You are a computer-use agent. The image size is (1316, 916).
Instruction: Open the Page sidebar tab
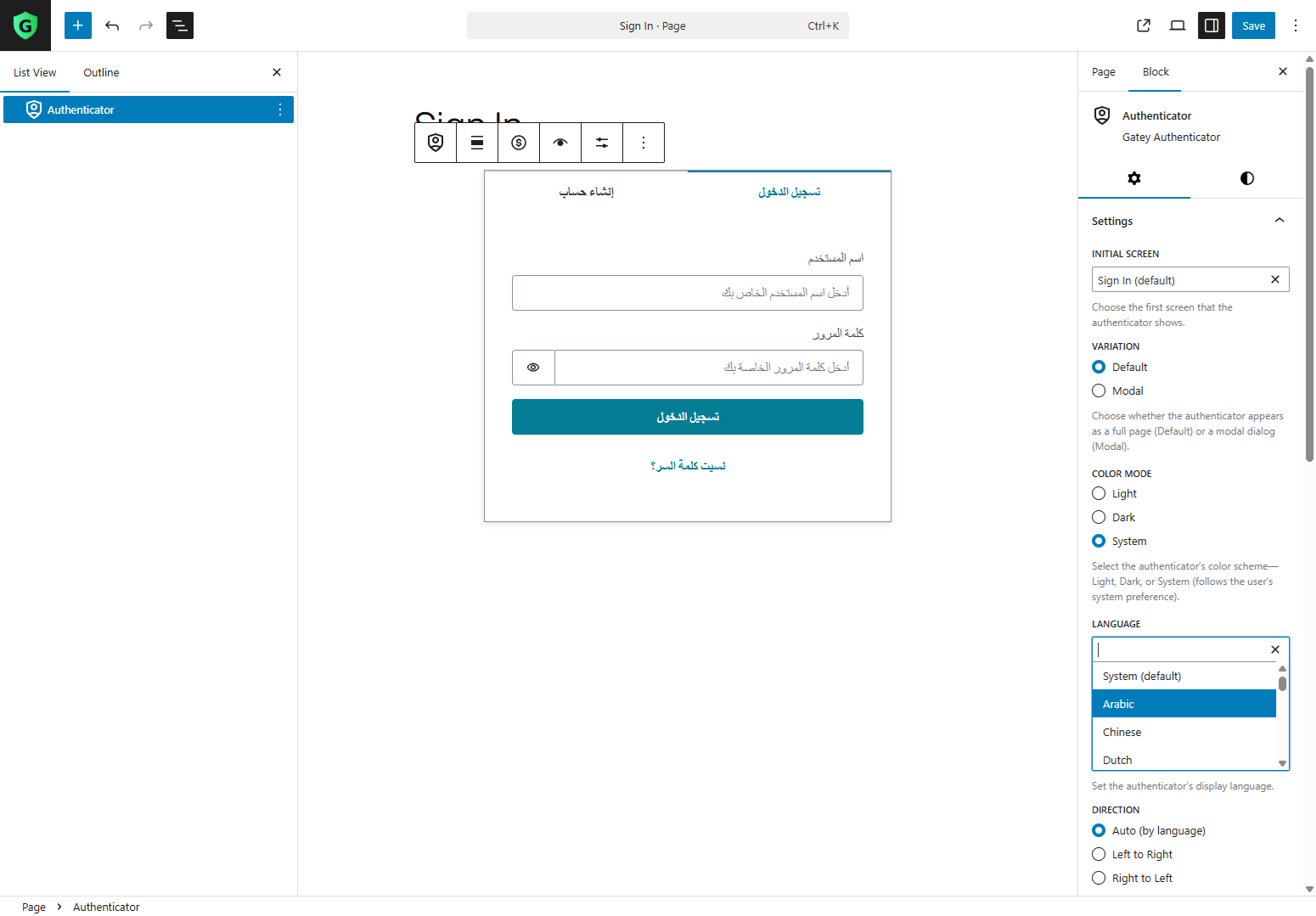click(1104, 71)
